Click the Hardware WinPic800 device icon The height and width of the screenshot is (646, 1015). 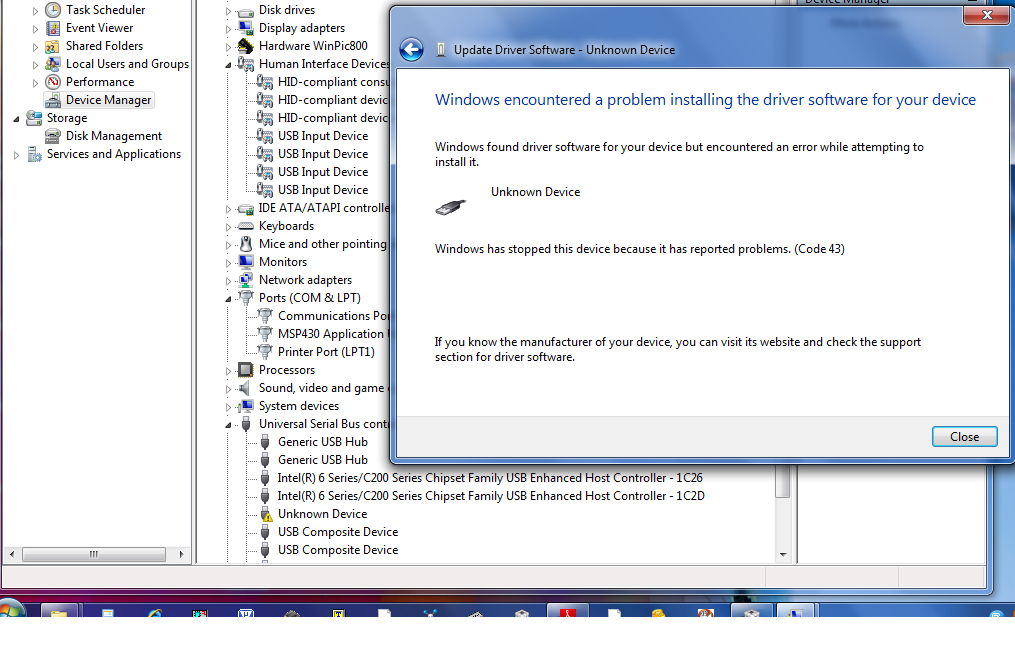click(x=246, y=45)
